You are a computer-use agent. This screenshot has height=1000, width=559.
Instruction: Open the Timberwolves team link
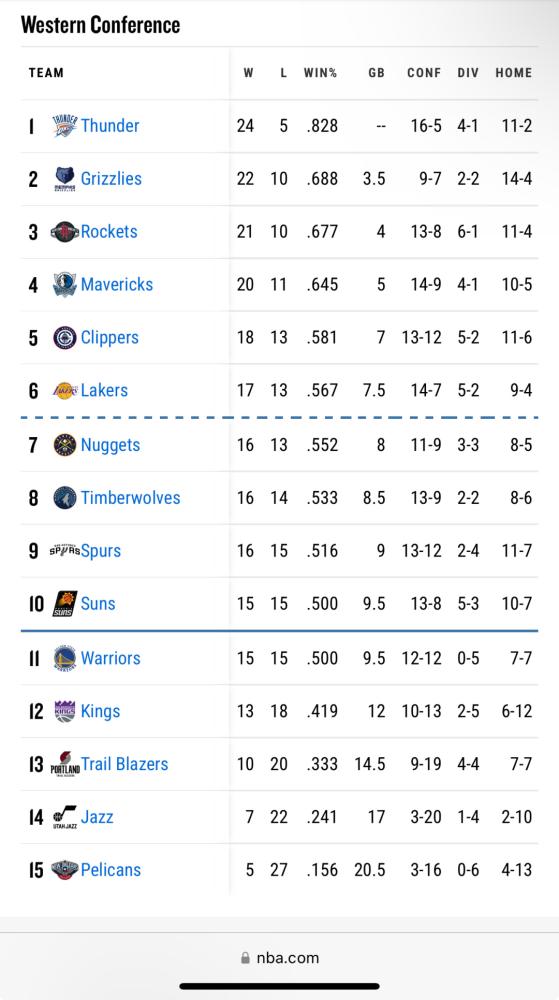130,498
